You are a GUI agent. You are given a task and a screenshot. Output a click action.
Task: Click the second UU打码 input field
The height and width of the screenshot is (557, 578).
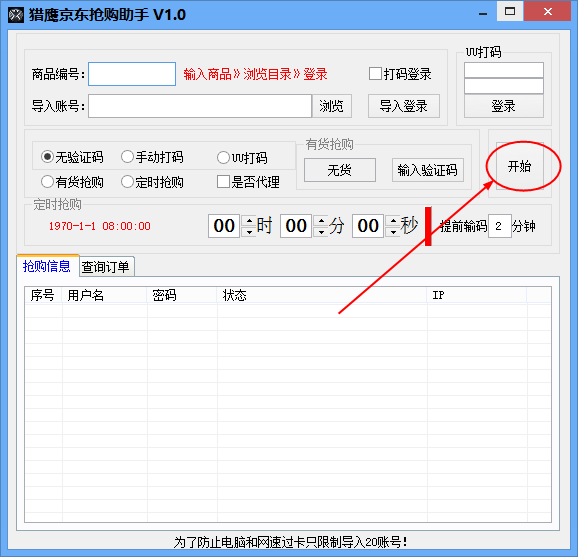coord(504,86)
